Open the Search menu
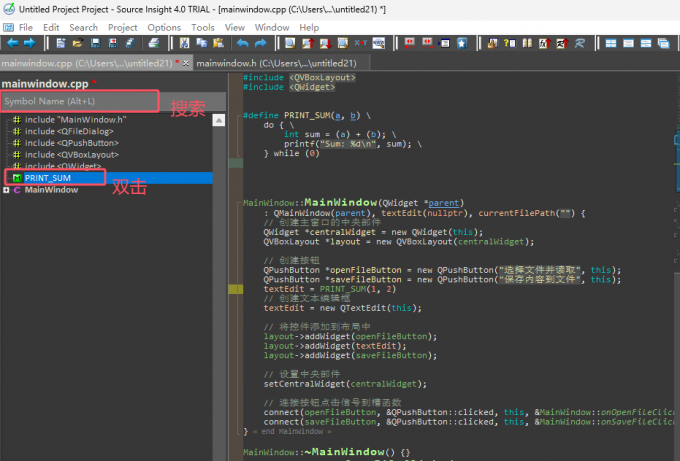Screen dimensions: 680x461 coord(83,27)
